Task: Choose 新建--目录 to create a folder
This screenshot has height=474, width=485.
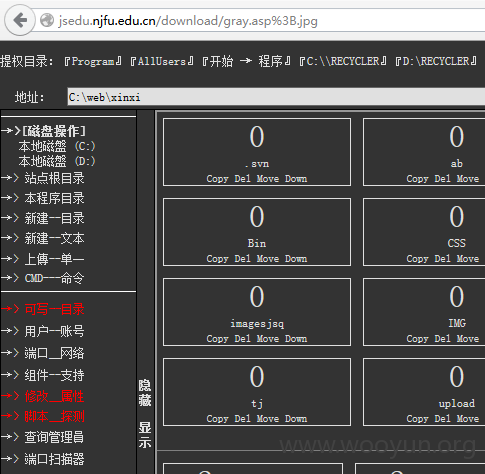Action: tap(54, 218)
